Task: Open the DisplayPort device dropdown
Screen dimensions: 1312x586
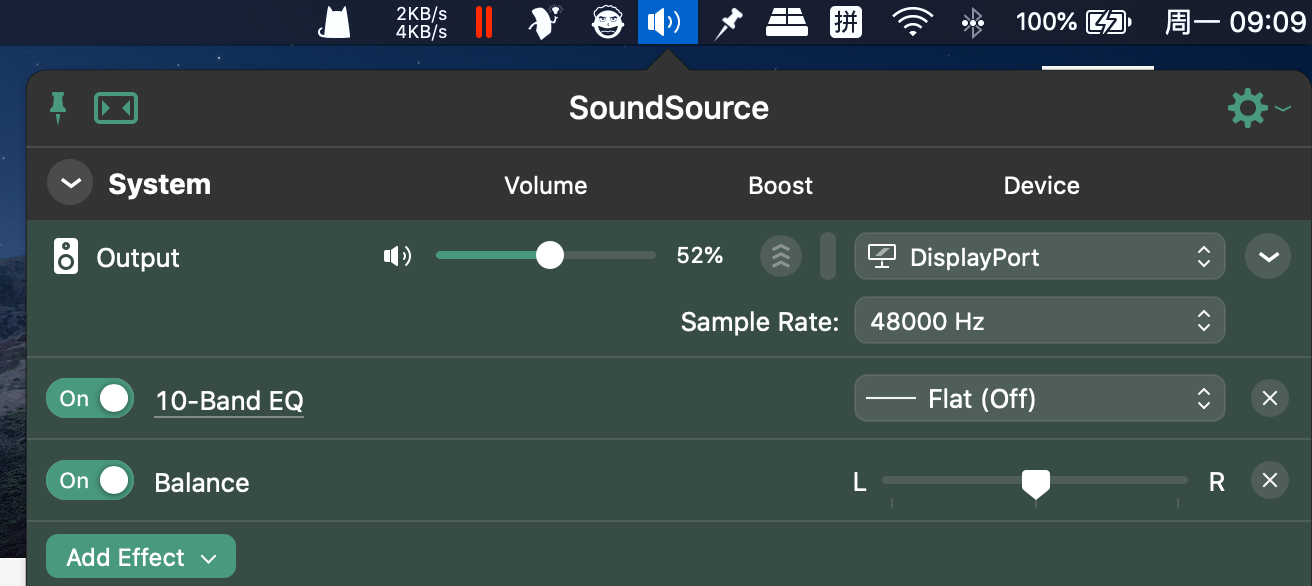Action: click(1040, 257)
